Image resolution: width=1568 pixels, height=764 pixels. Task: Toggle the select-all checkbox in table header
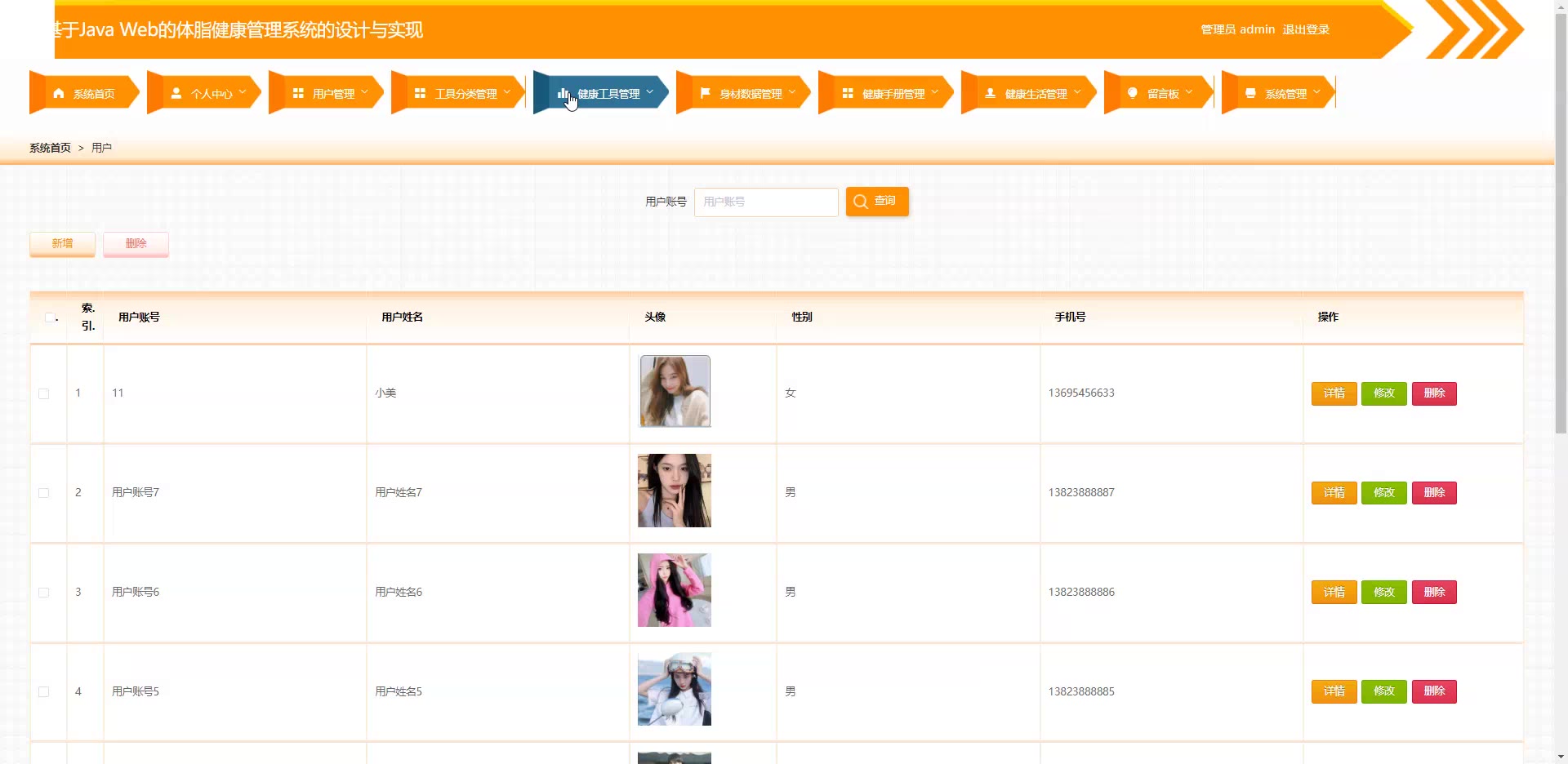pyautogui.click(x=50, y=318)
